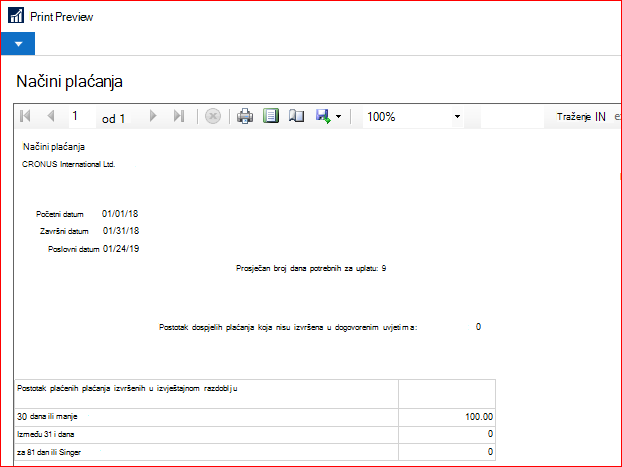The image size is (622, 467).
Task: Go to first page of report
Action: [x=25, y=116]
